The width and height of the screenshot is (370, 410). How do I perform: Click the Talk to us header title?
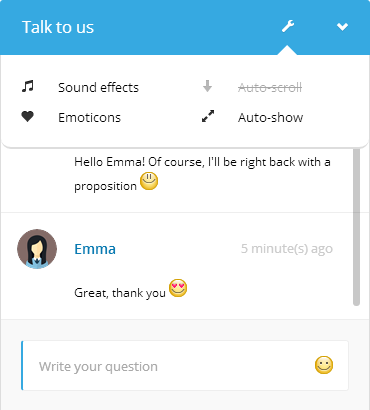pyautogui.click(x=58, y=27)
